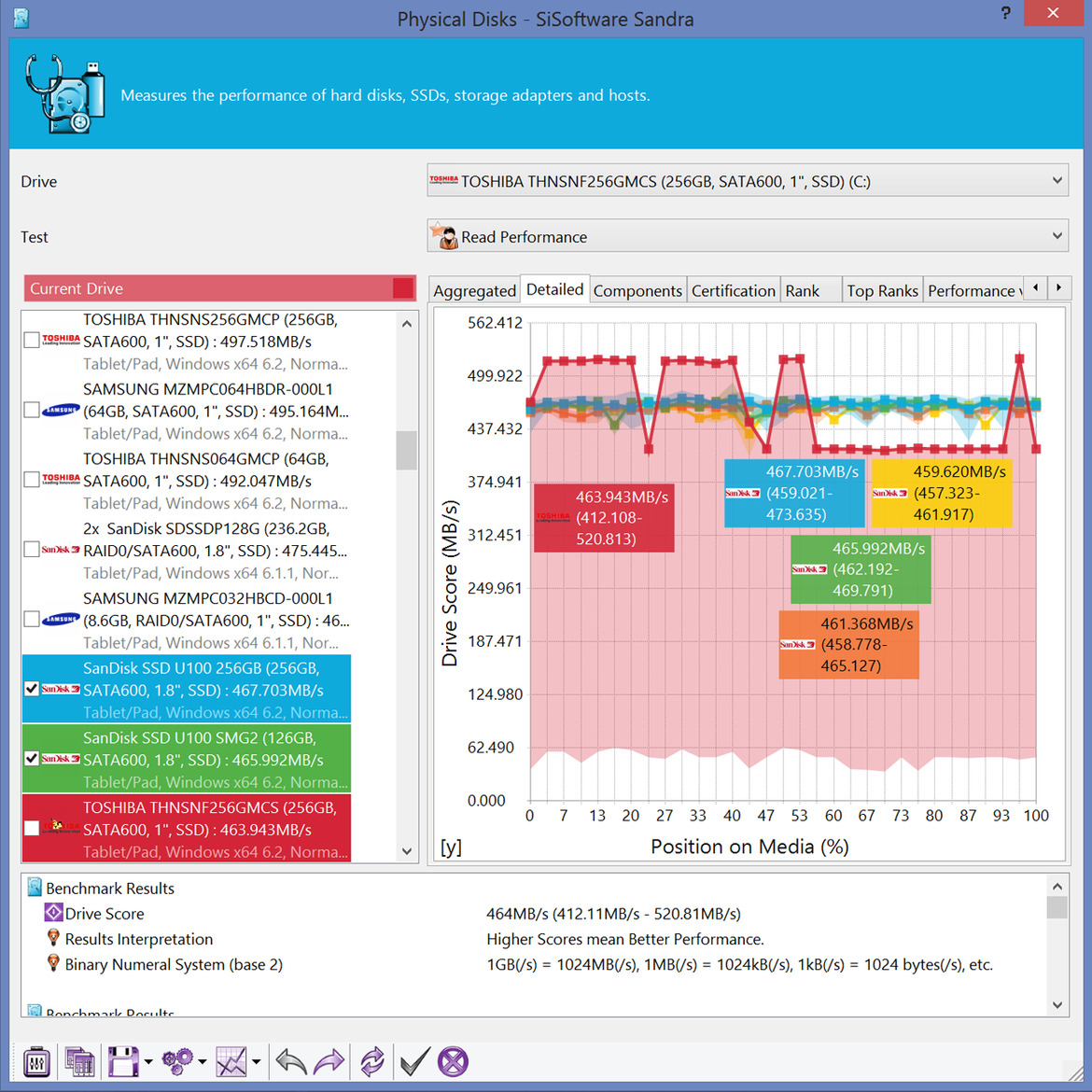Click the SanDisk logo in the green legend box

click(809, 569)
